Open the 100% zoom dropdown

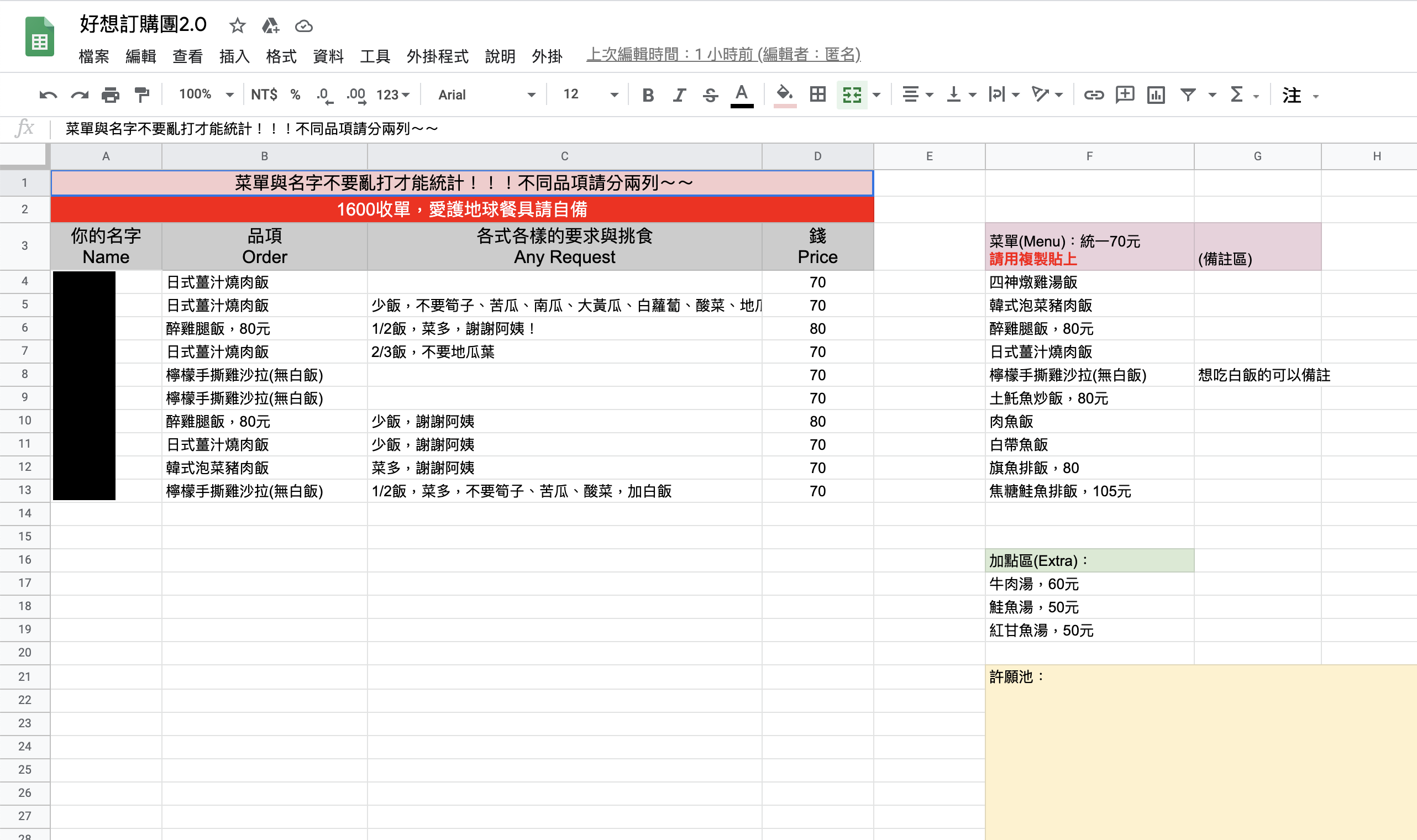coord(206,95)
